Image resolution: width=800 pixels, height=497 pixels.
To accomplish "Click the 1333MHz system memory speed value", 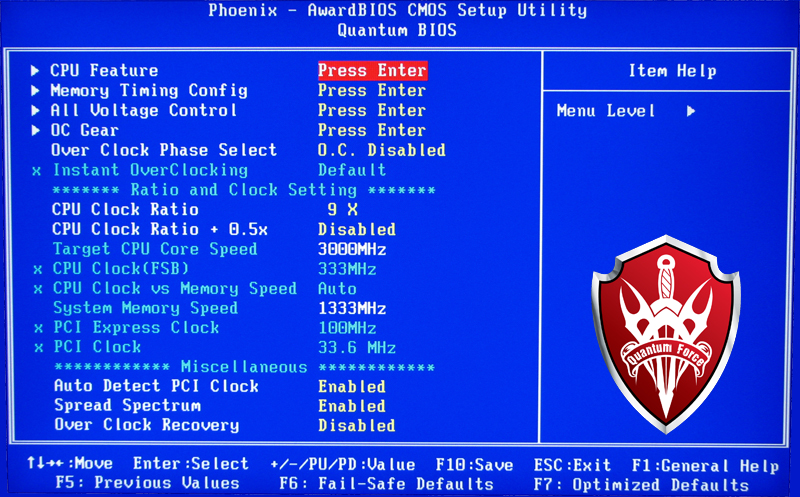I will pyautogui.click(x=352, y=308).
